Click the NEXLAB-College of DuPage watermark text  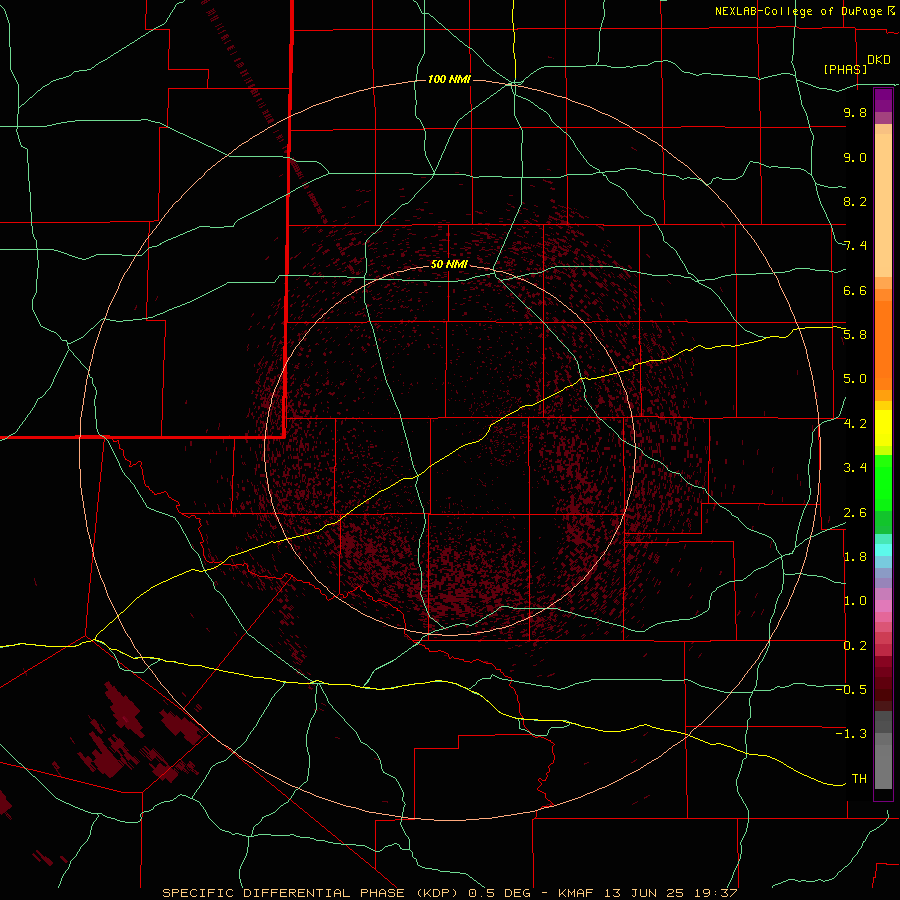798,11
